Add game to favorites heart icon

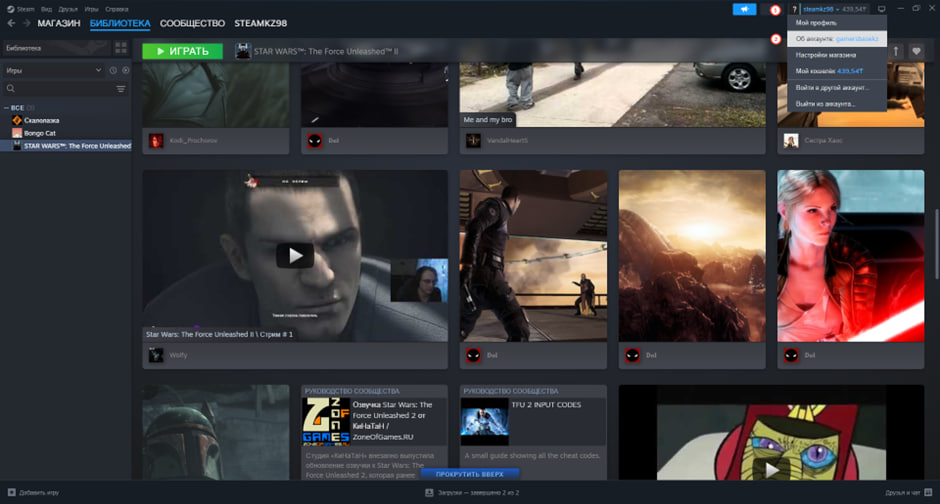click(x=916, y=52)
